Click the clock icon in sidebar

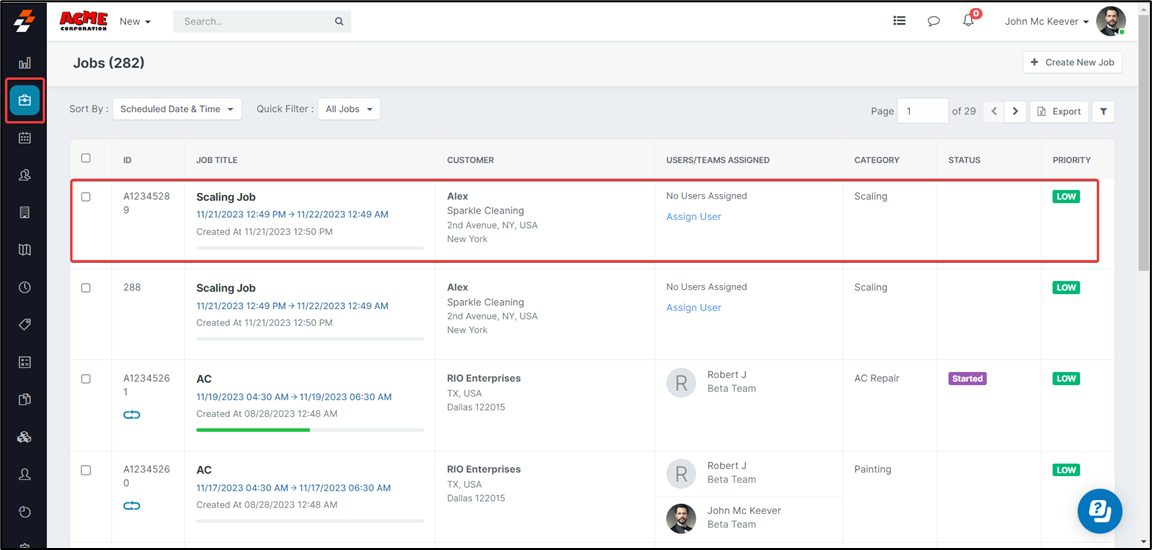[25, 287]
